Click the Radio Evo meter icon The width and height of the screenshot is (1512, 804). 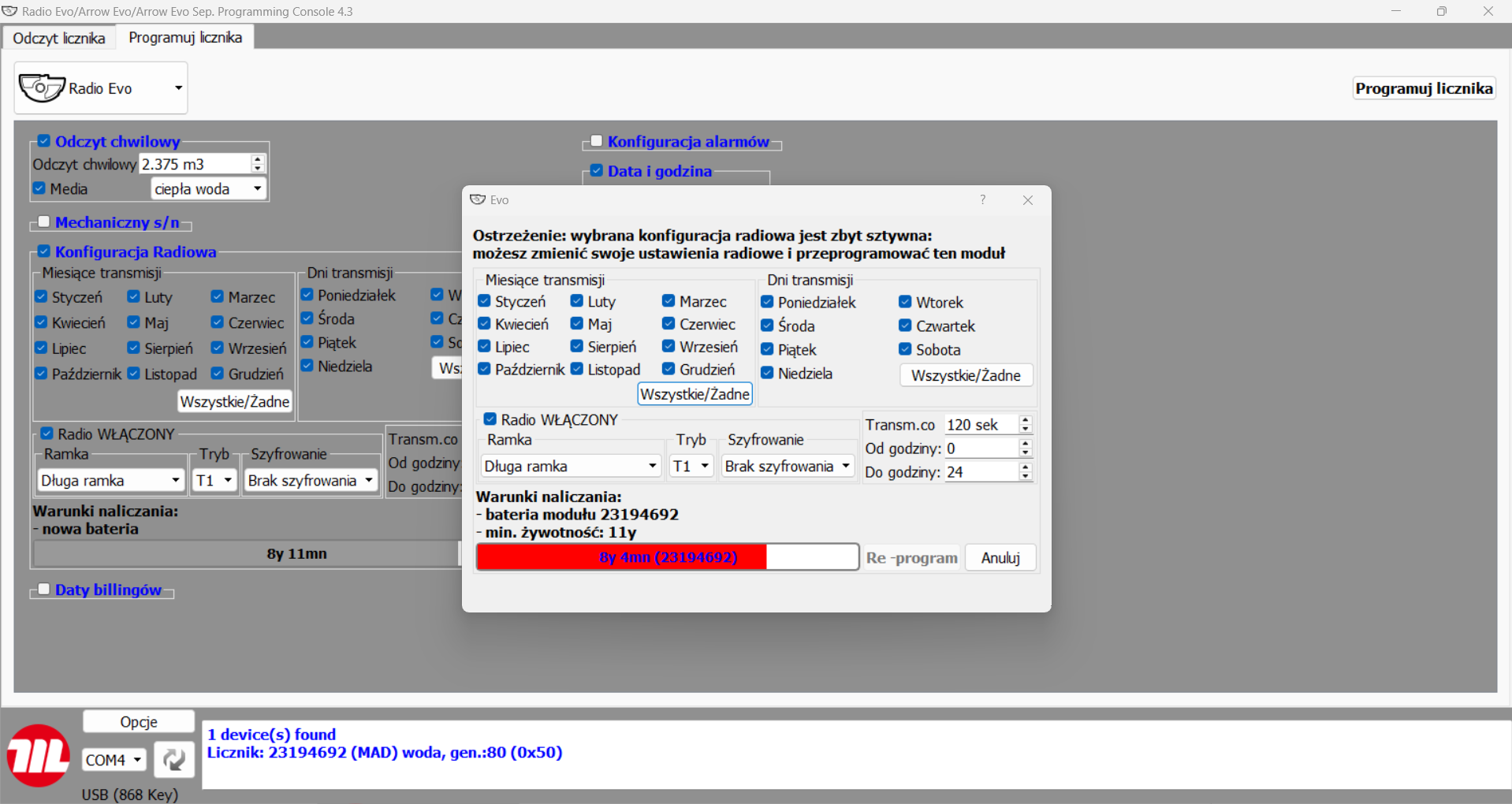tap(41, 87)
